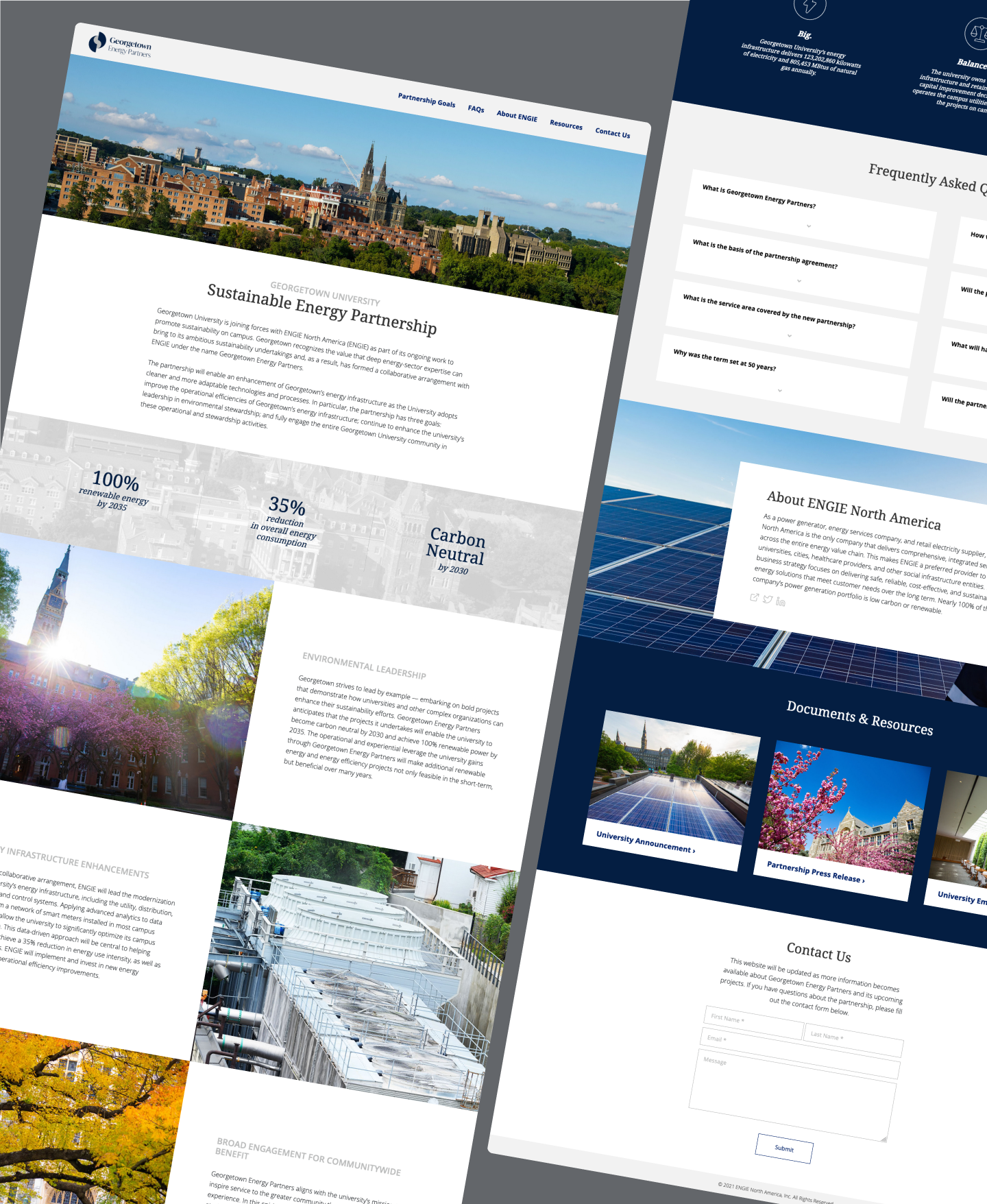Open University Announcement link
Image resolution: width=987 pixels, height=1204 pixels.
click(x=646, y=843)
